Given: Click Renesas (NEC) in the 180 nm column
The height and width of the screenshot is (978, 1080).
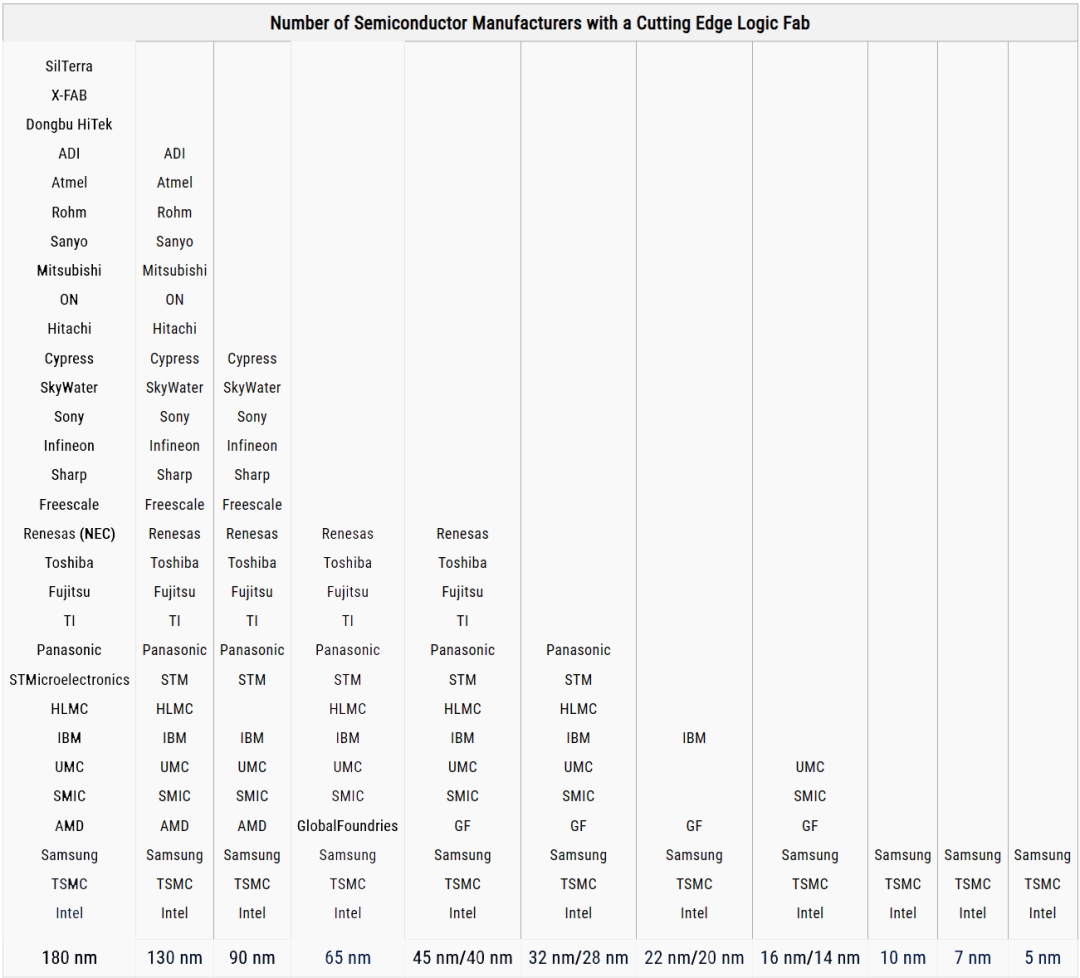Looking at the screenshot, I should pyautogui.click(x=69, y=533).
